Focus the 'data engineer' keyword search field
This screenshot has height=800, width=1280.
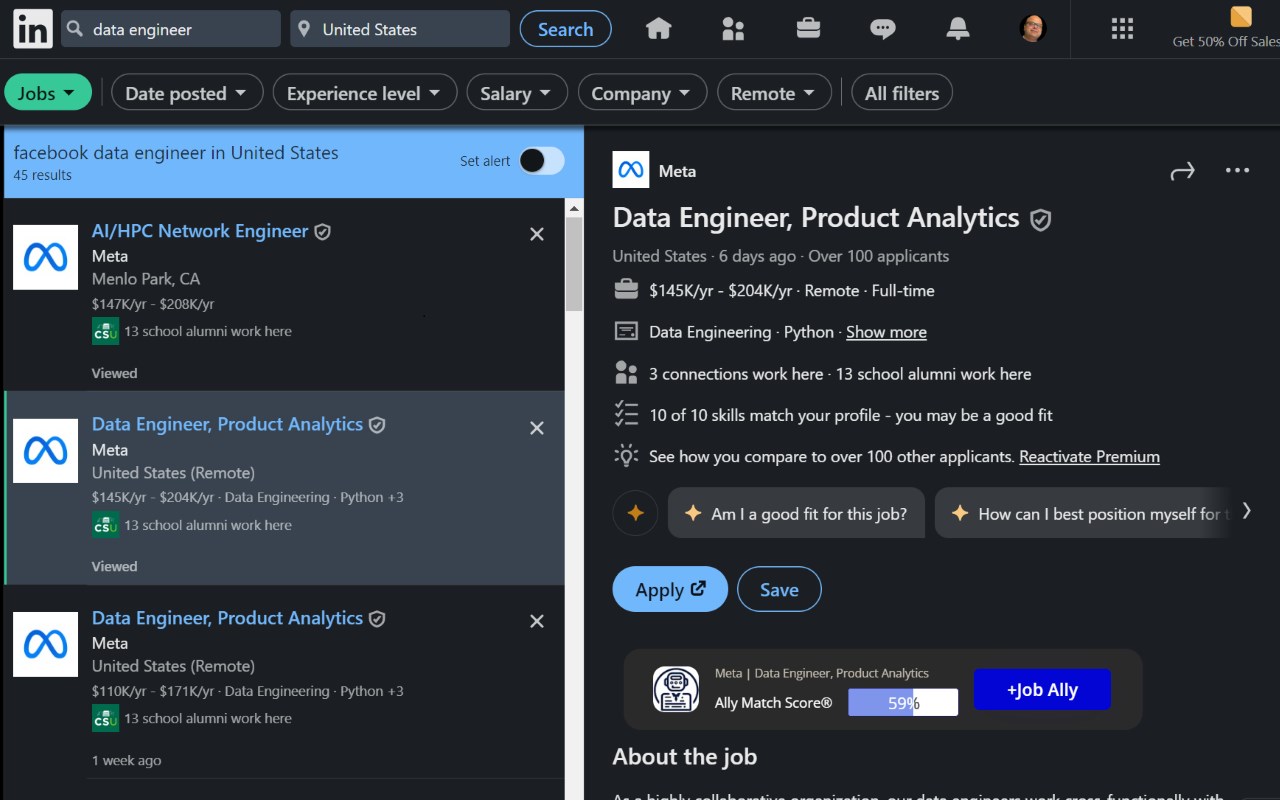pyautogui.click(x=171, y=29)
